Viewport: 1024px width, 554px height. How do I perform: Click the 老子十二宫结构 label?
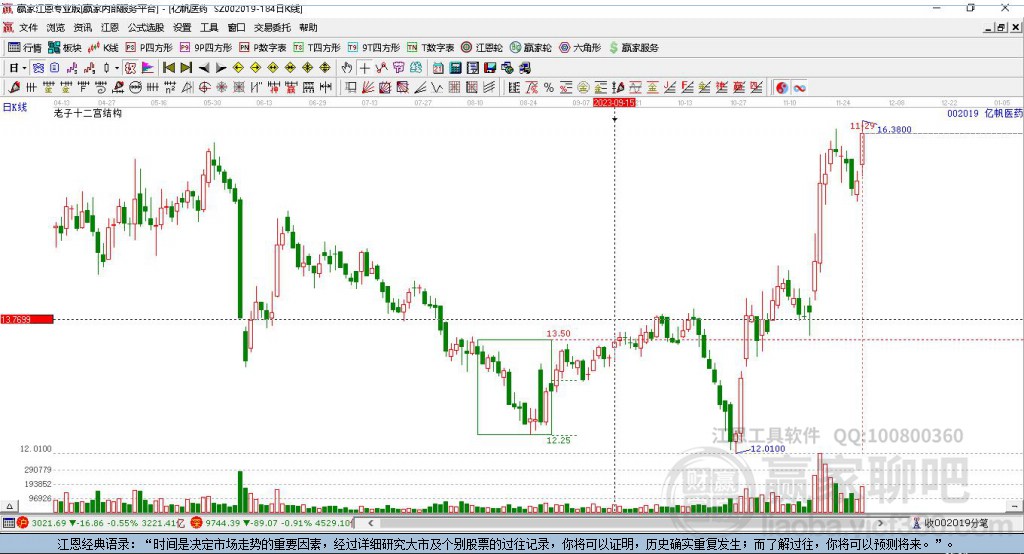pyautogui.click(x=88, y=113)
